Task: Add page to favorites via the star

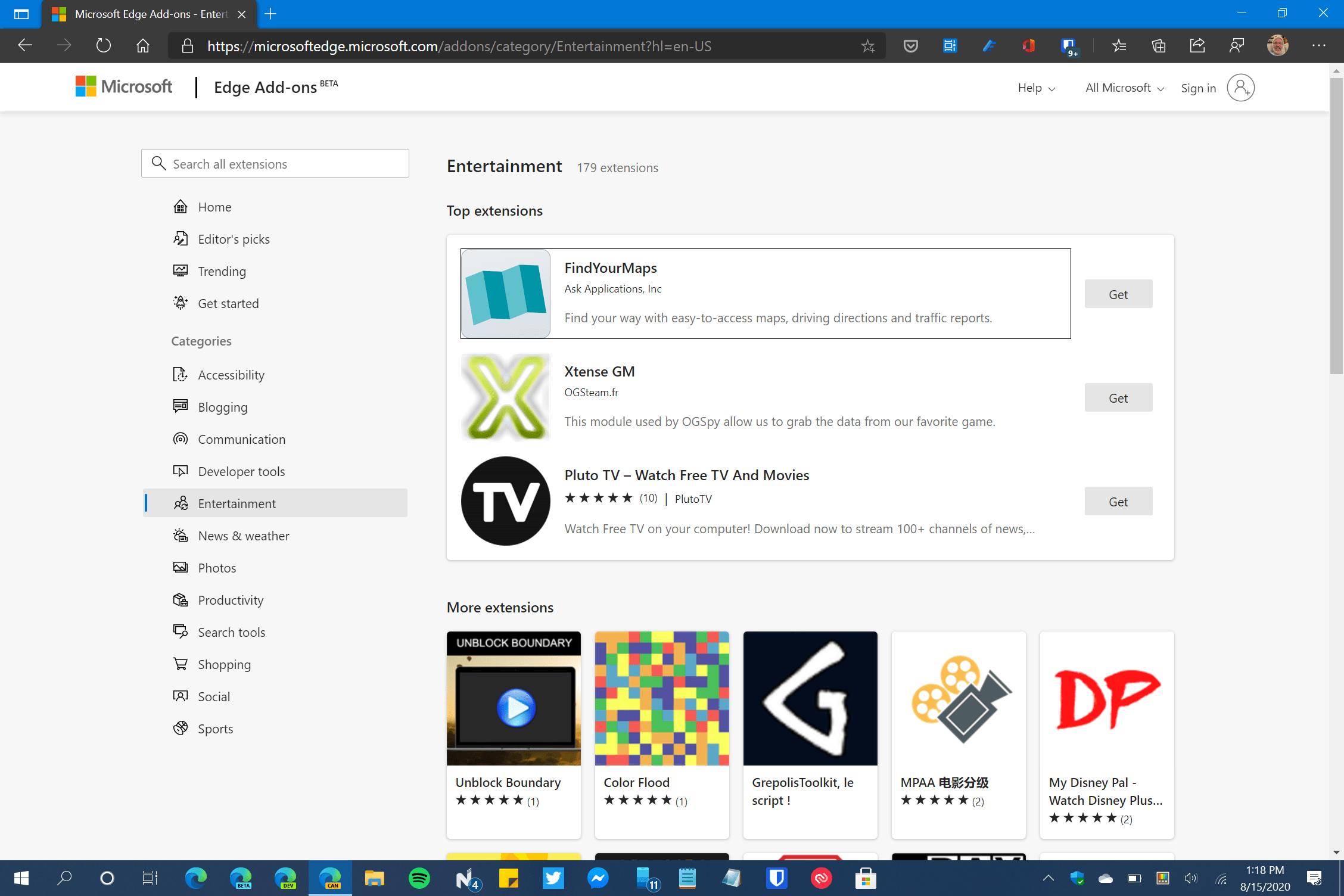Action: coord(867,45)
